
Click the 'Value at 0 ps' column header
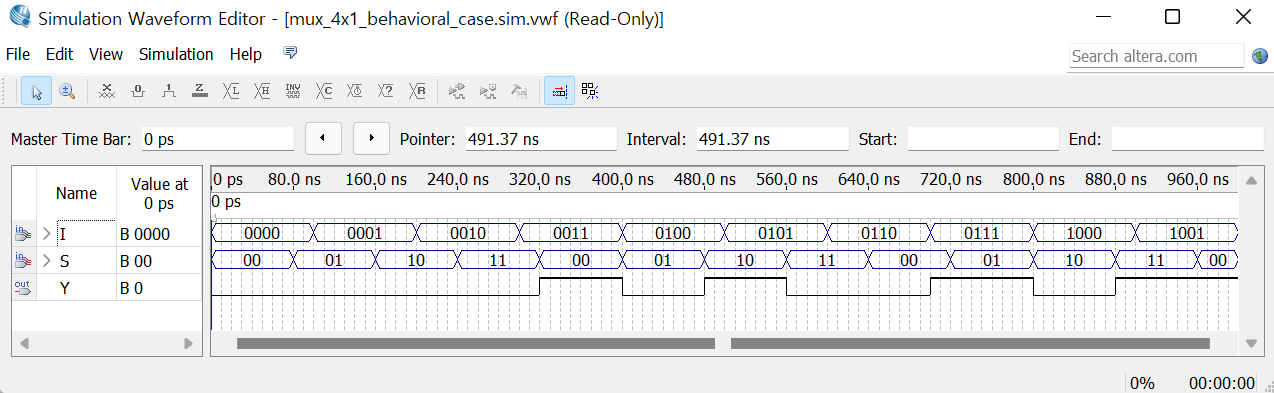159,193
